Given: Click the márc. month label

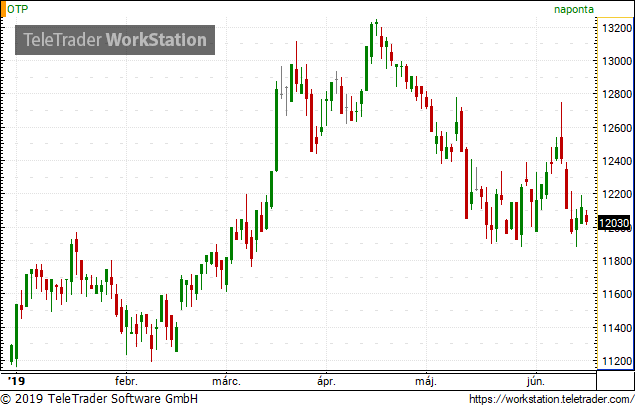Looking at the screenshot, I should [x=226, y=381].
